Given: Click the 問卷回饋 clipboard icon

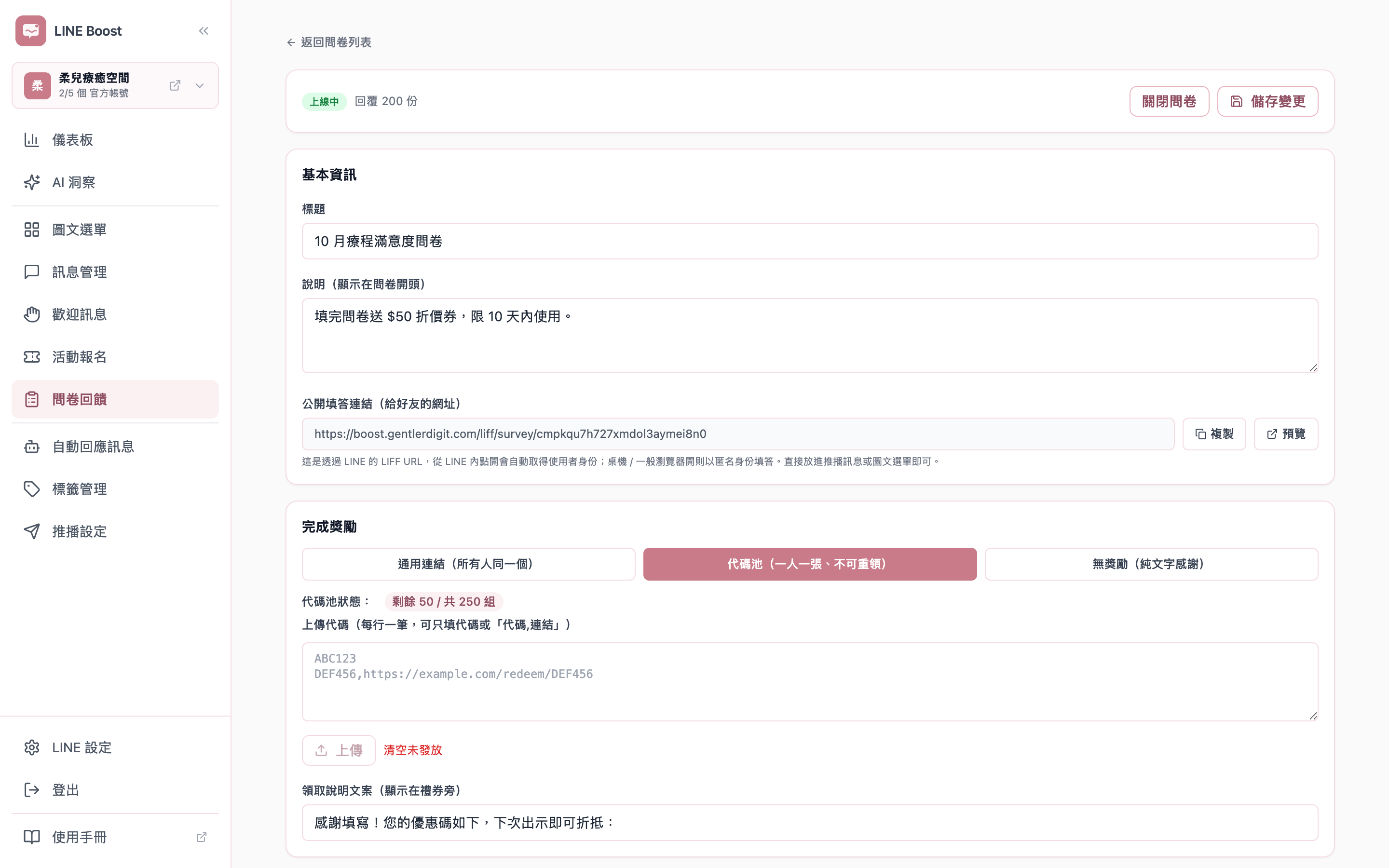Looking at the screenshot, I should [x=31, y=400].
